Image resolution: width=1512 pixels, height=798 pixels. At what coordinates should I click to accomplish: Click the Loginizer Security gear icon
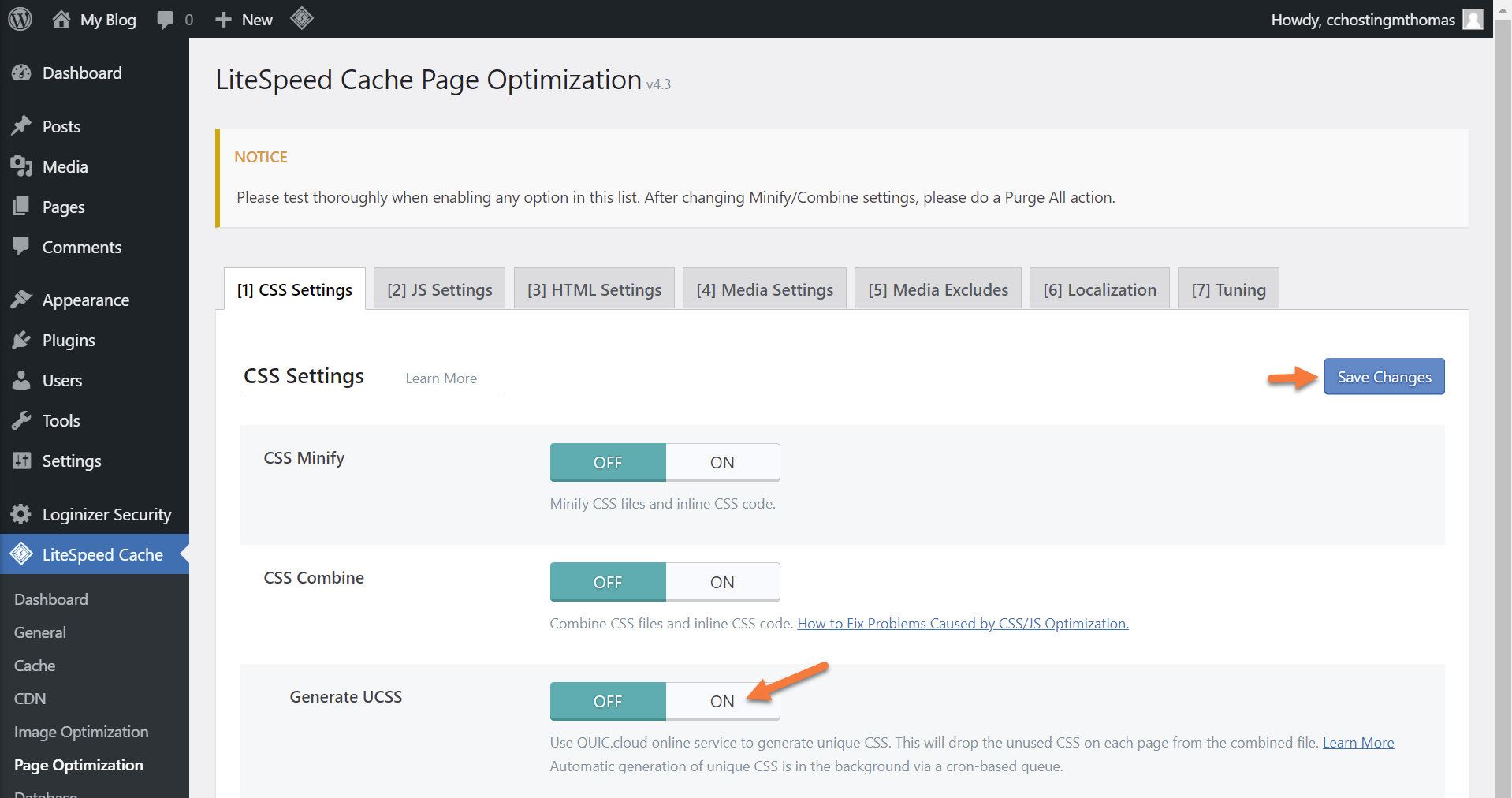click(21, 515)
